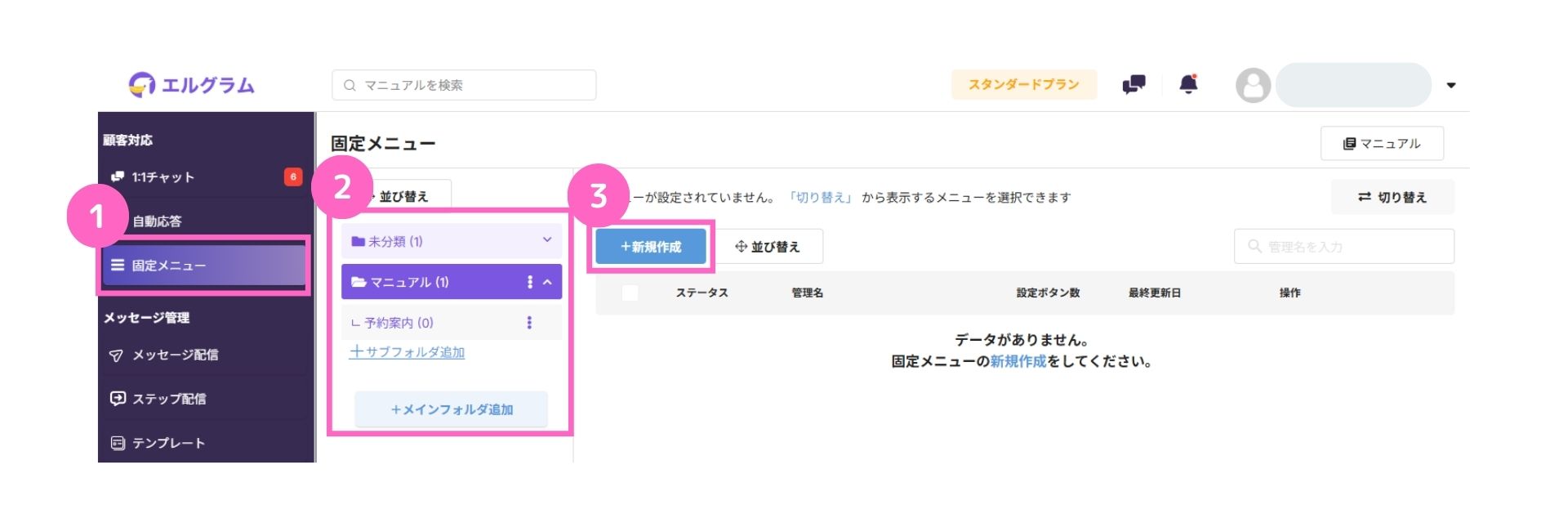Click the 操作 column header
The image size is (1568, 523).
tap(1290, 293)
